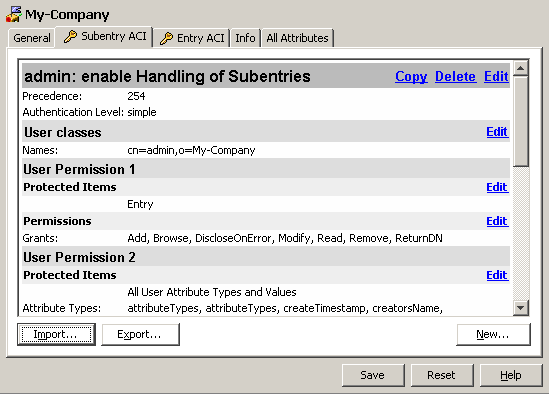
Task: Copy the admin subentries ACI
Action: pos(411,76)
